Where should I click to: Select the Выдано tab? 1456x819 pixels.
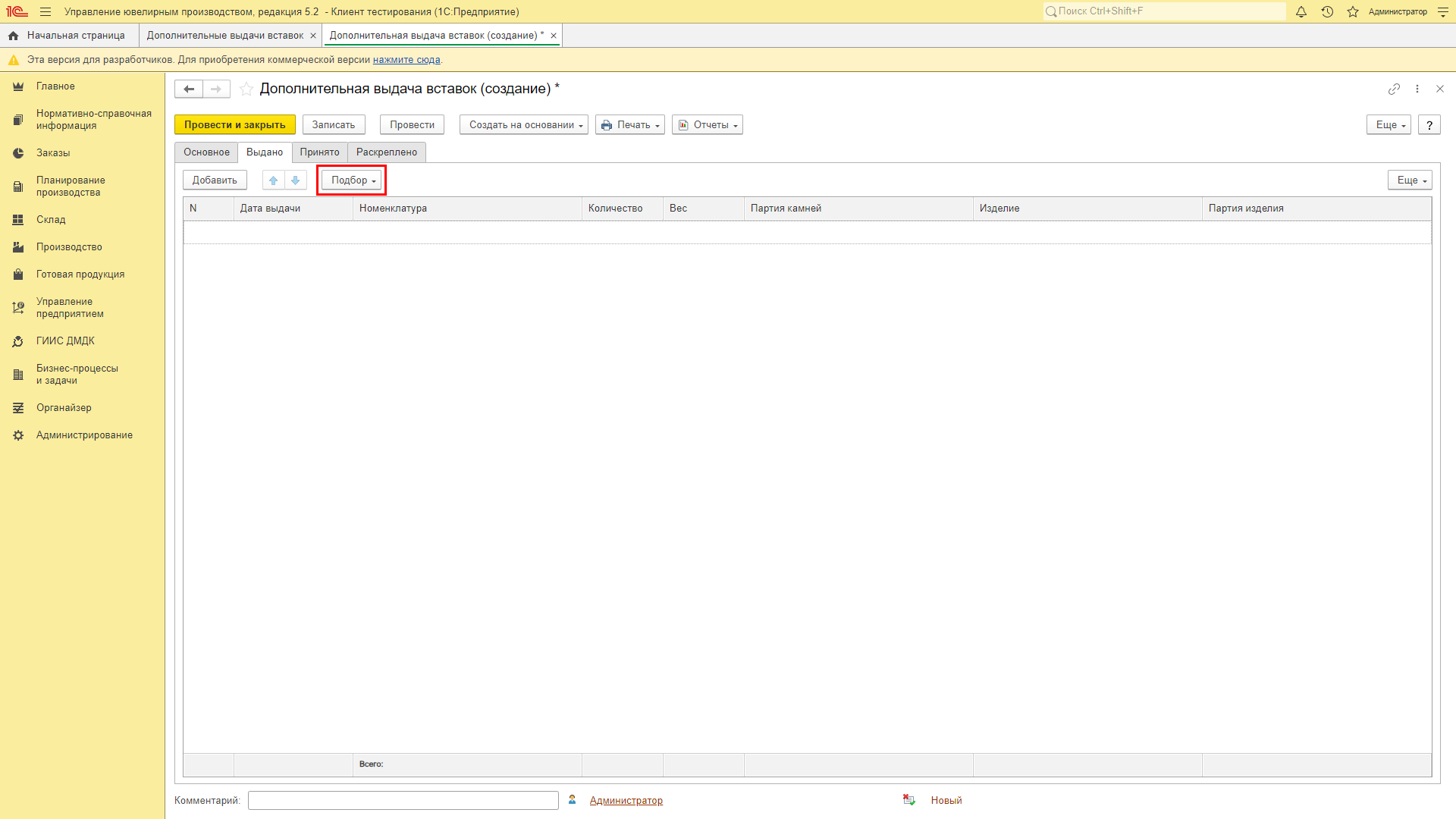(265, 152)
